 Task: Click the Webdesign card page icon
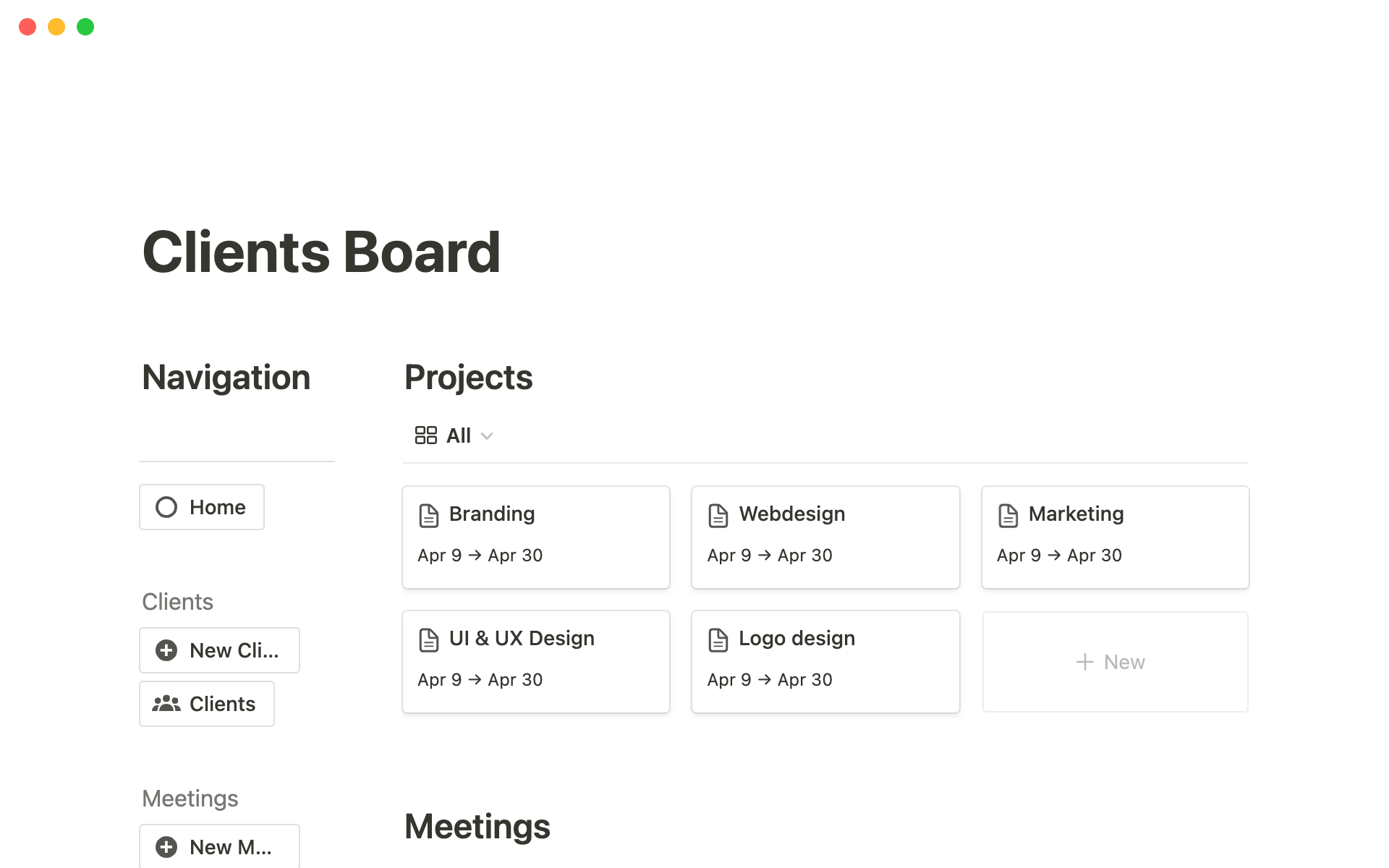tap(718, 516)
